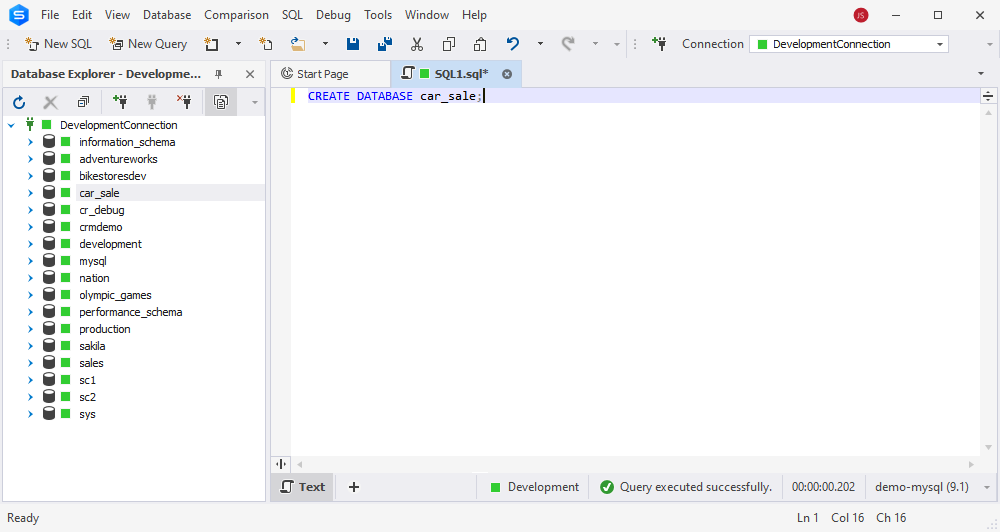Screen dimensions: 1000x532
Task: Undo the last action
Action: click(x=513, y=44)
